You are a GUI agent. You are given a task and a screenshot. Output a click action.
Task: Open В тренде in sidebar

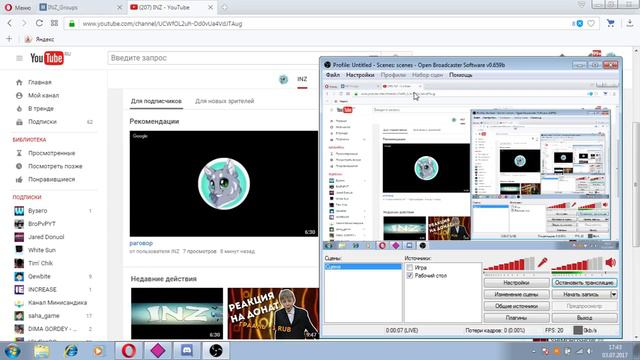(41, 109)
